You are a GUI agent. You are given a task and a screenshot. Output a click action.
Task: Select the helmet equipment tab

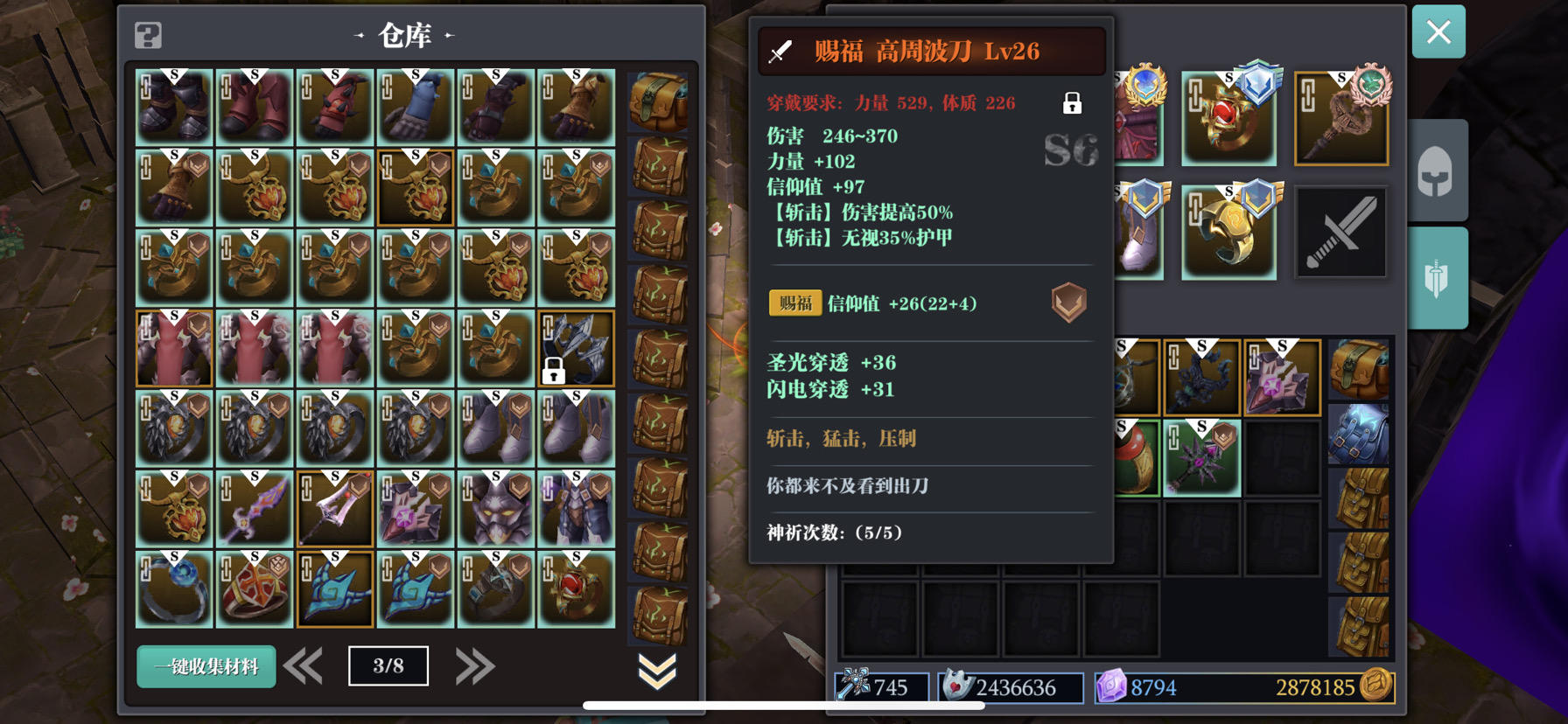1436,171
